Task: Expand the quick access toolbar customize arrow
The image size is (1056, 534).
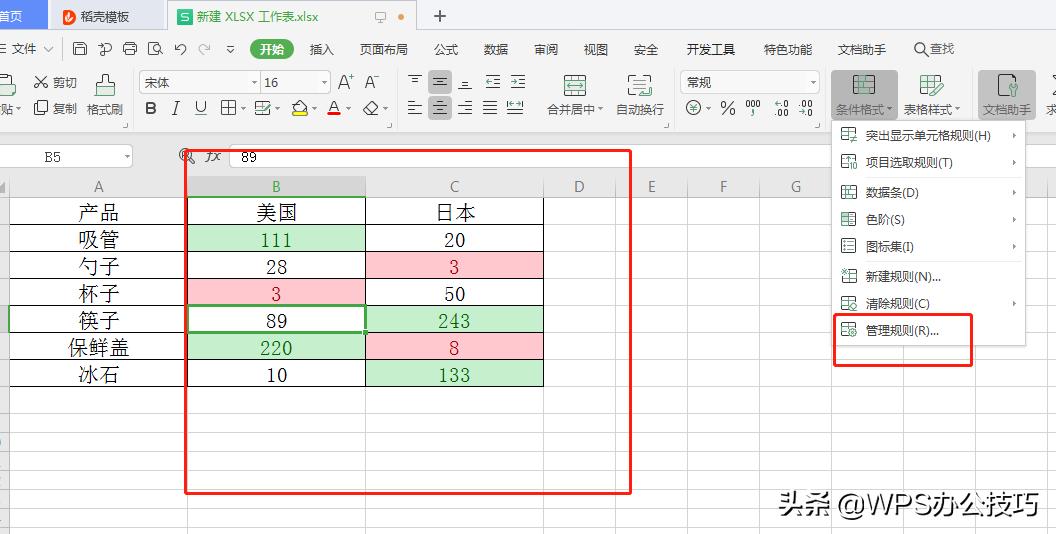Action: point(230,49)
